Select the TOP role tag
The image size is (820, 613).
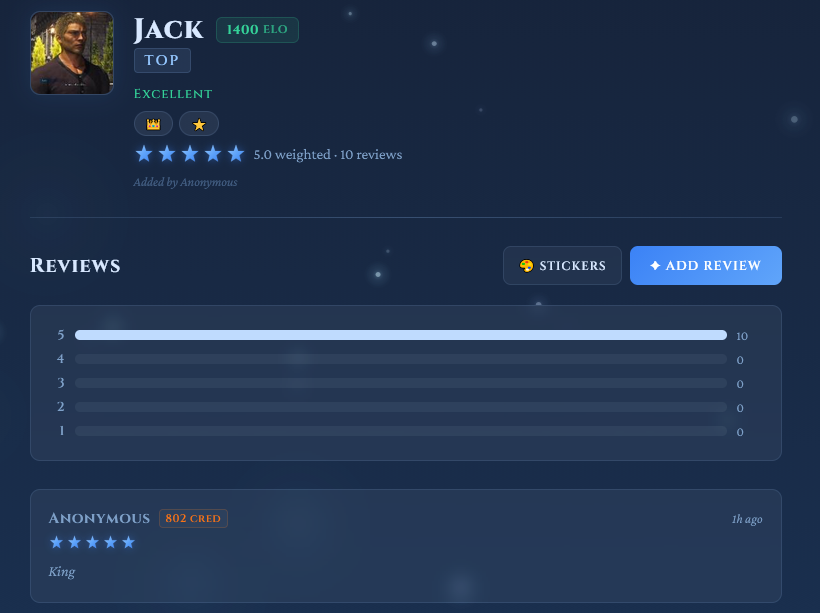(162, 60)
